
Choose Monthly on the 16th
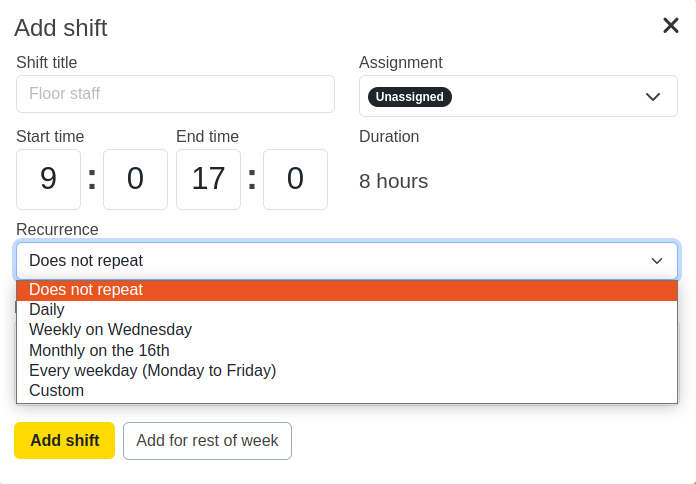click(99, 350)
